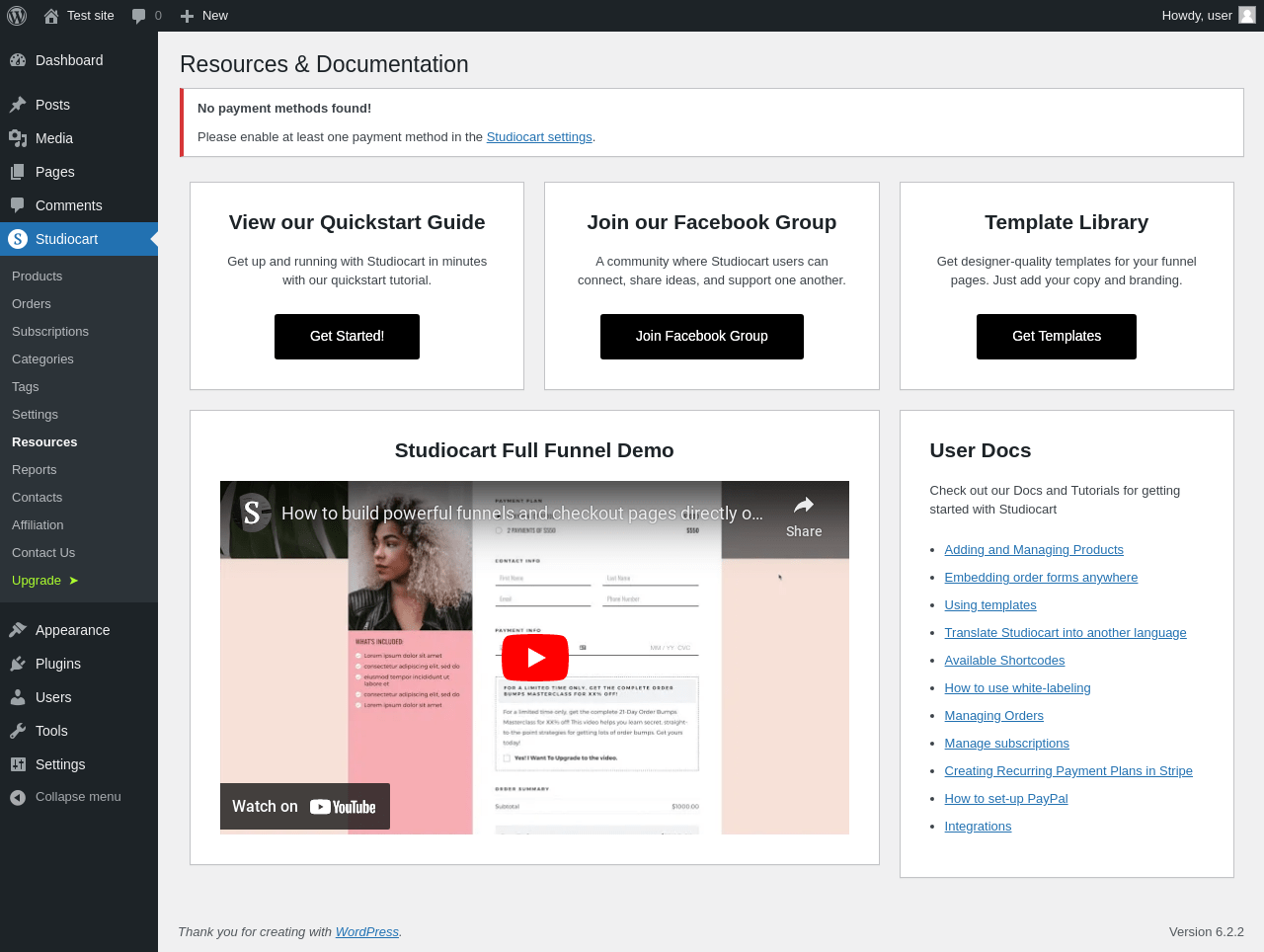
Task: Open the comments bubble icon in admin bar
Action: coord(139,16)
